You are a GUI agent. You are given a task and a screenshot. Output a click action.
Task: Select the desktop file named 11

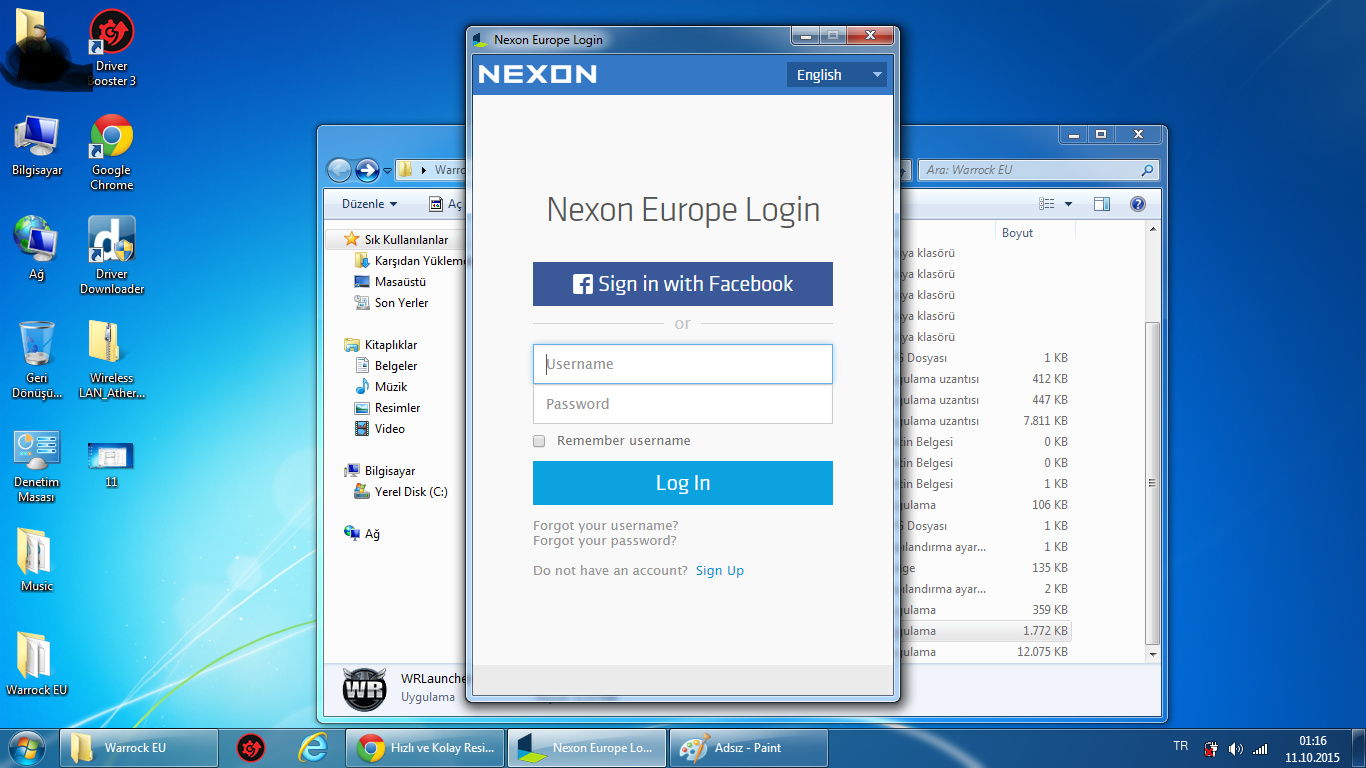coord(111,464)
